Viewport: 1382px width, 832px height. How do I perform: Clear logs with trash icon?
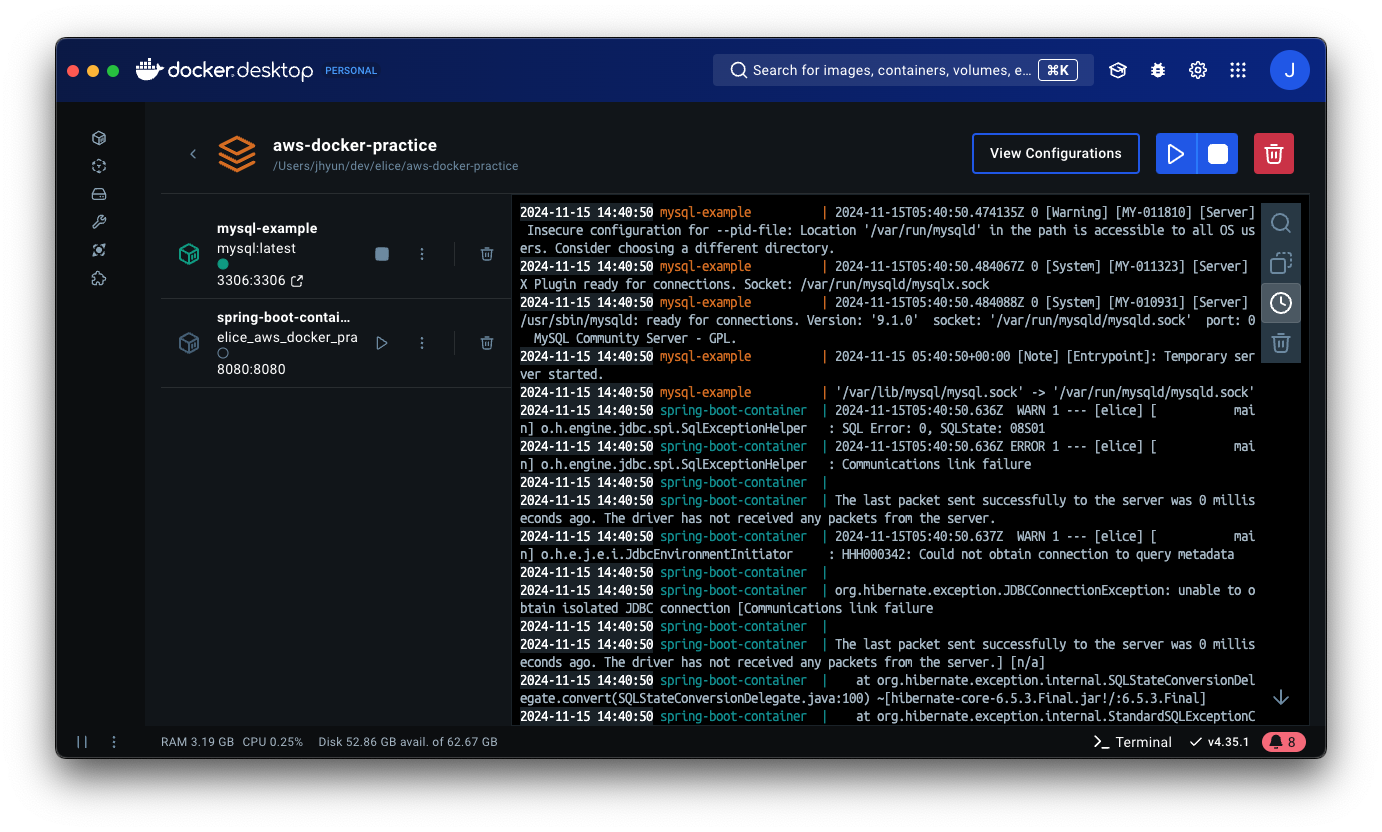pyautogui.click(x=1281, y=343)
